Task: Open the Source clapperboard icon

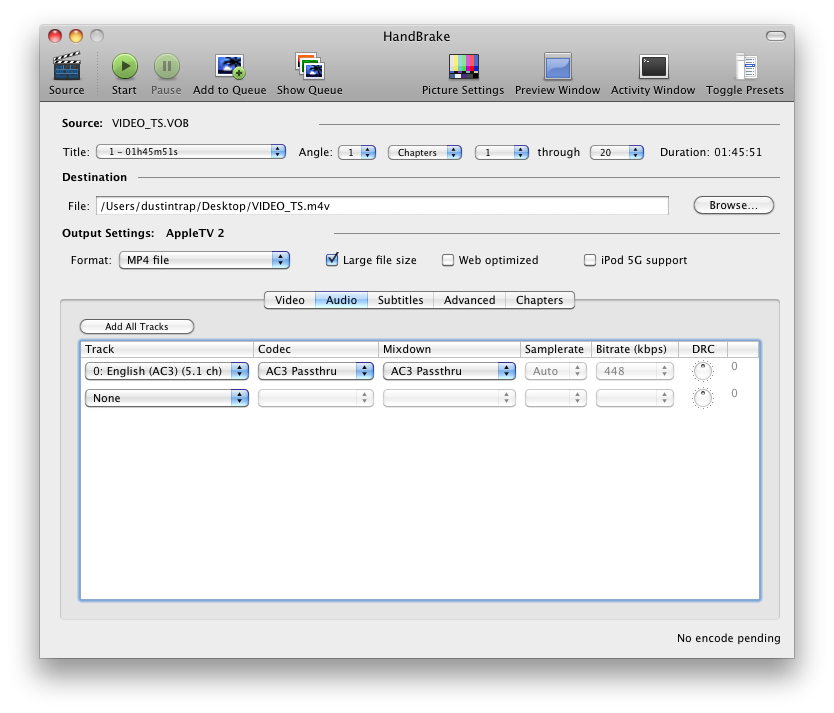Action: click(66, 66)
